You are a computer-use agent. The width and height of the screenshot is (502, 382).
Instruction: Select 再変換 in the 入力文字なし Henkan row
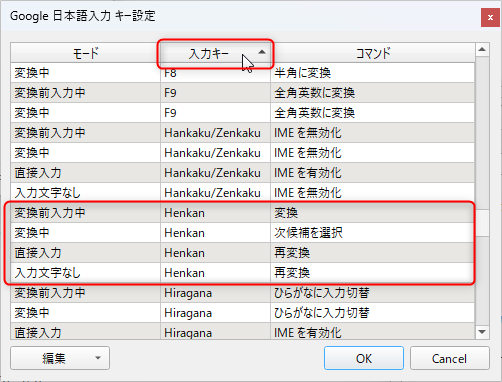click(373, 273)
